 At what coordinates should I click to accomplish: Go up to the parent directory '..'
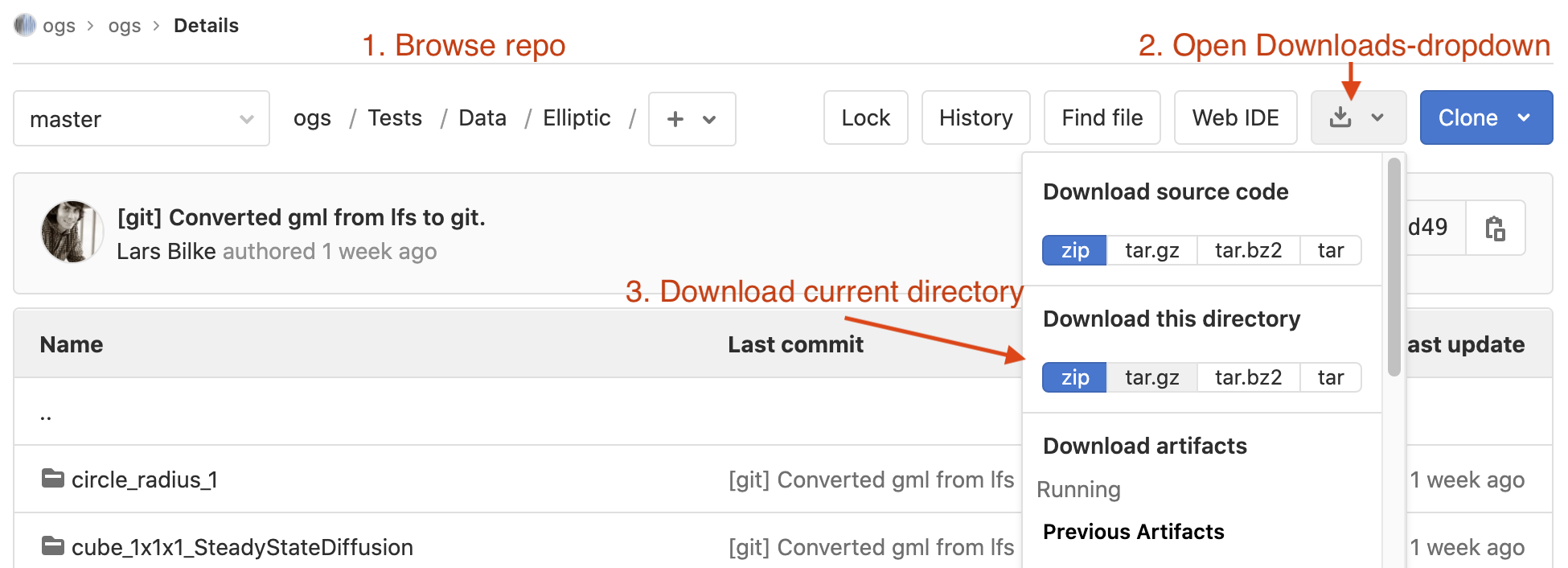46,415
